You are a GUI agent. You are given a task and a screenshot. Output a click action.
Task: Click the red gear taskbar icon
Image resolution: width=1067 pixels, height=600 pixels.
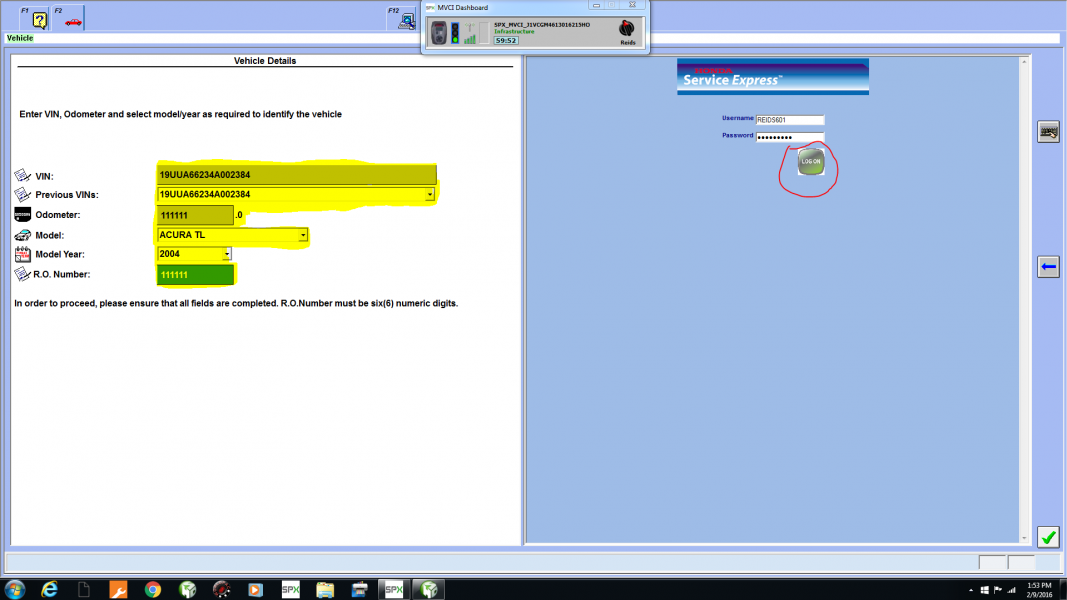point(221,589)
